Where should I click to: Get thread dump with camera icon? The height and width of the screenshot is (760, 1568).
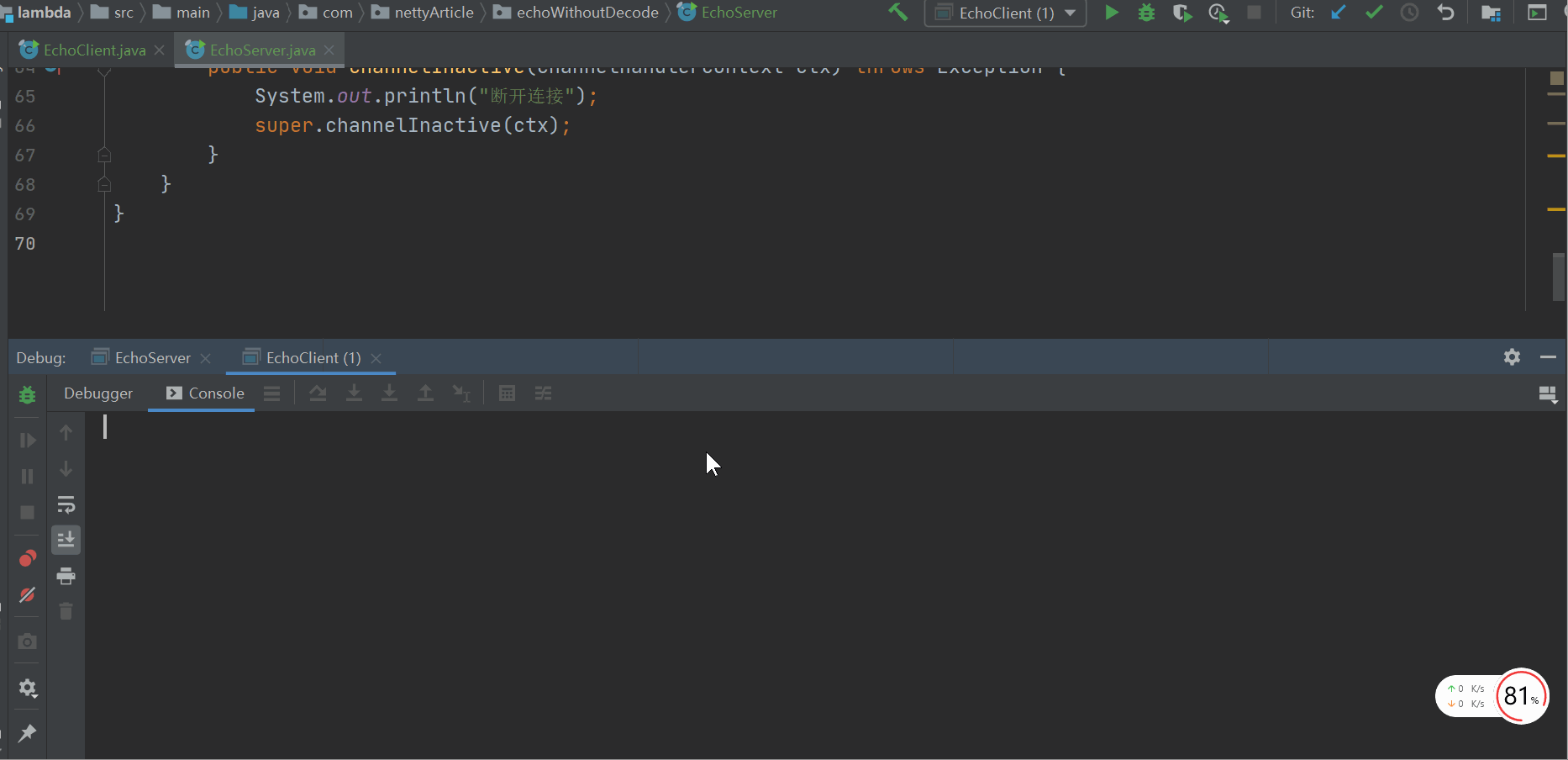pos(27,641)
